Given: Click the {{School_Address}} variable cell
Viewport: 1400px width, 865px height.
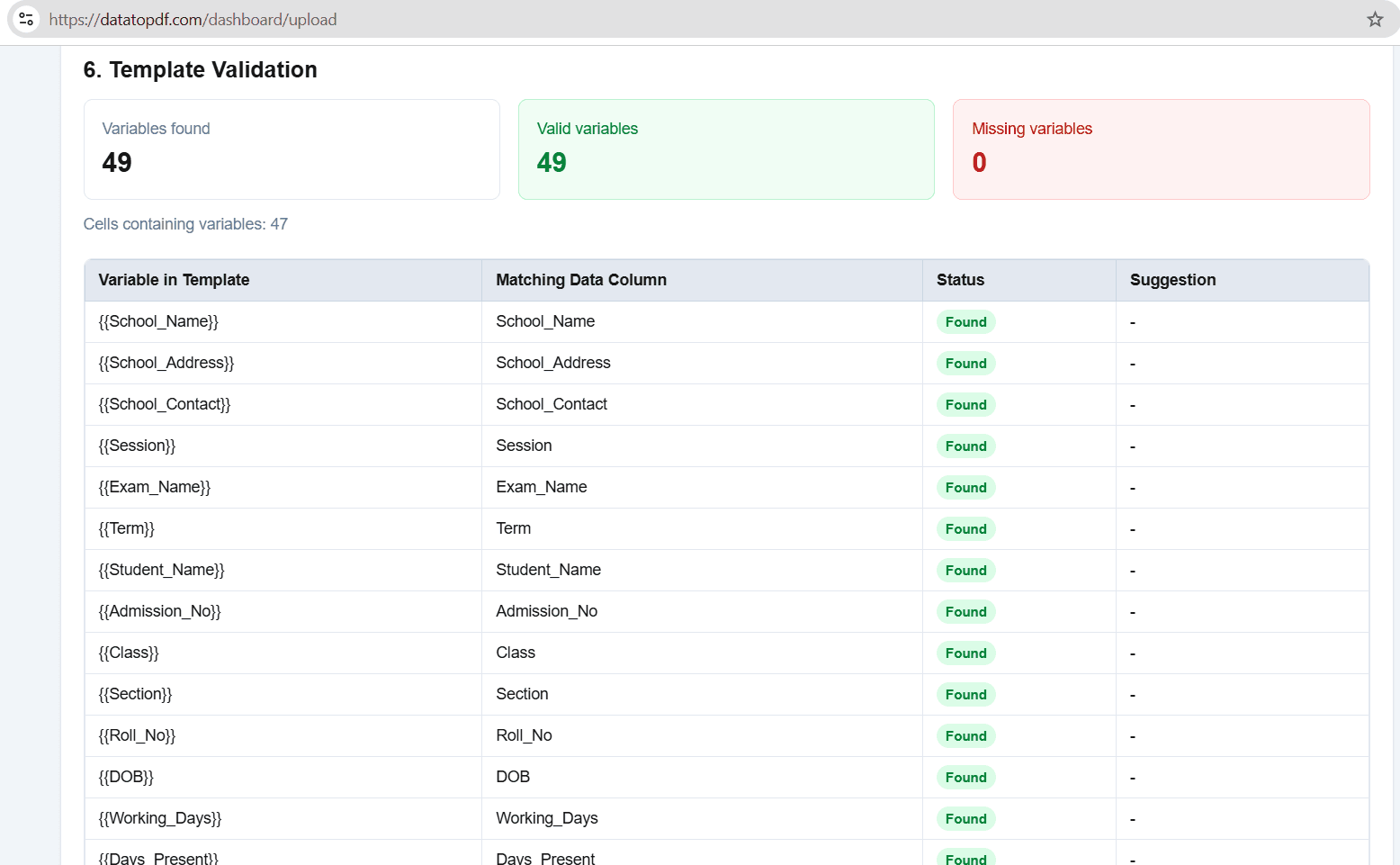Looking at the screenshot, I should 283,363.
